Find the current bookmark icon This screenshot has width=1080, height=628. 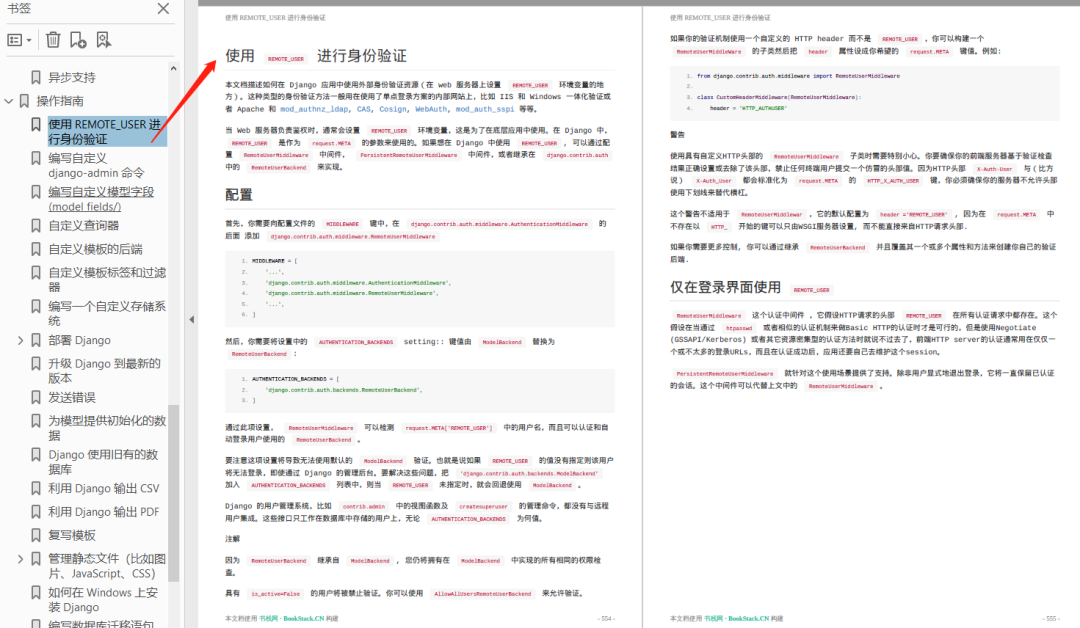click(x=103, y=40)
